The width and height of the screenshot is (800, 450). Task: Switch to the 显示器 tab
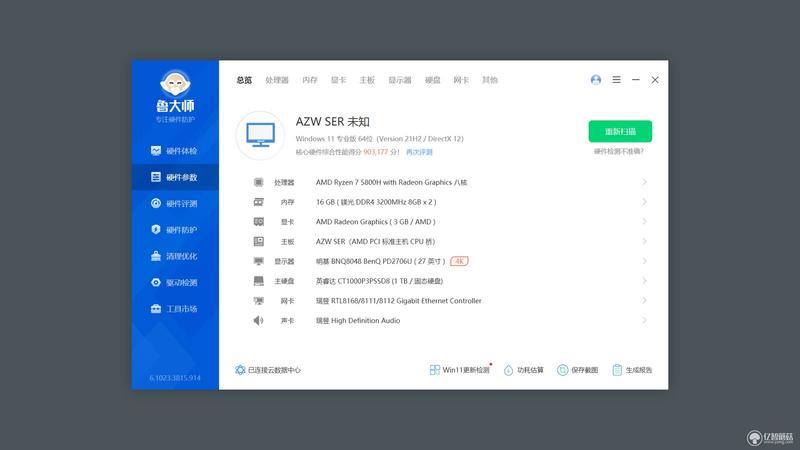click(399, 80)
